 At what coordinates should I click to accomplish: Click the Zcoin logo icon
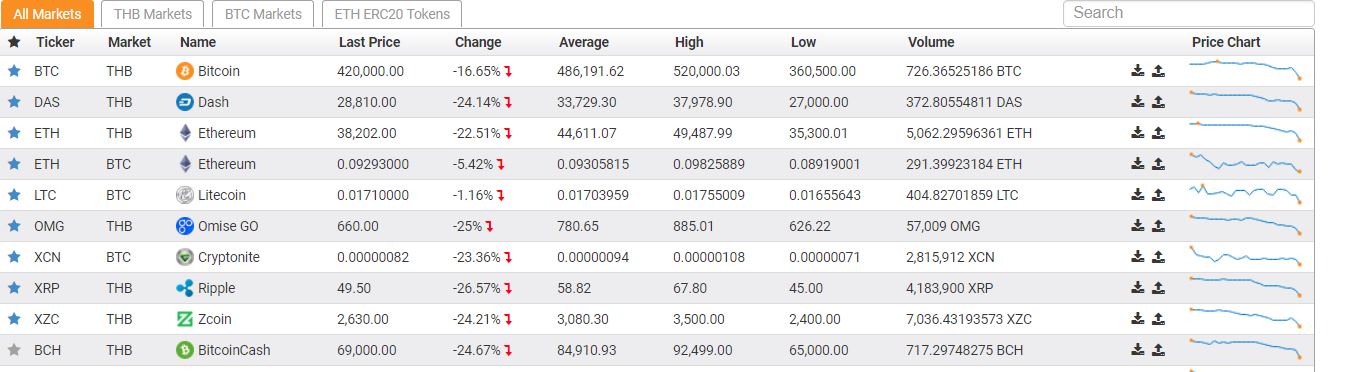(x=184, y=319)
